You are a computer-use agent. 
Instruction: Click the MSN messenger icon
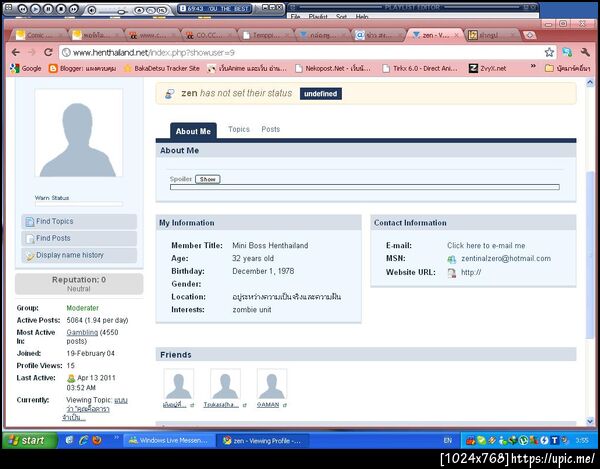(x=452, y=259)
